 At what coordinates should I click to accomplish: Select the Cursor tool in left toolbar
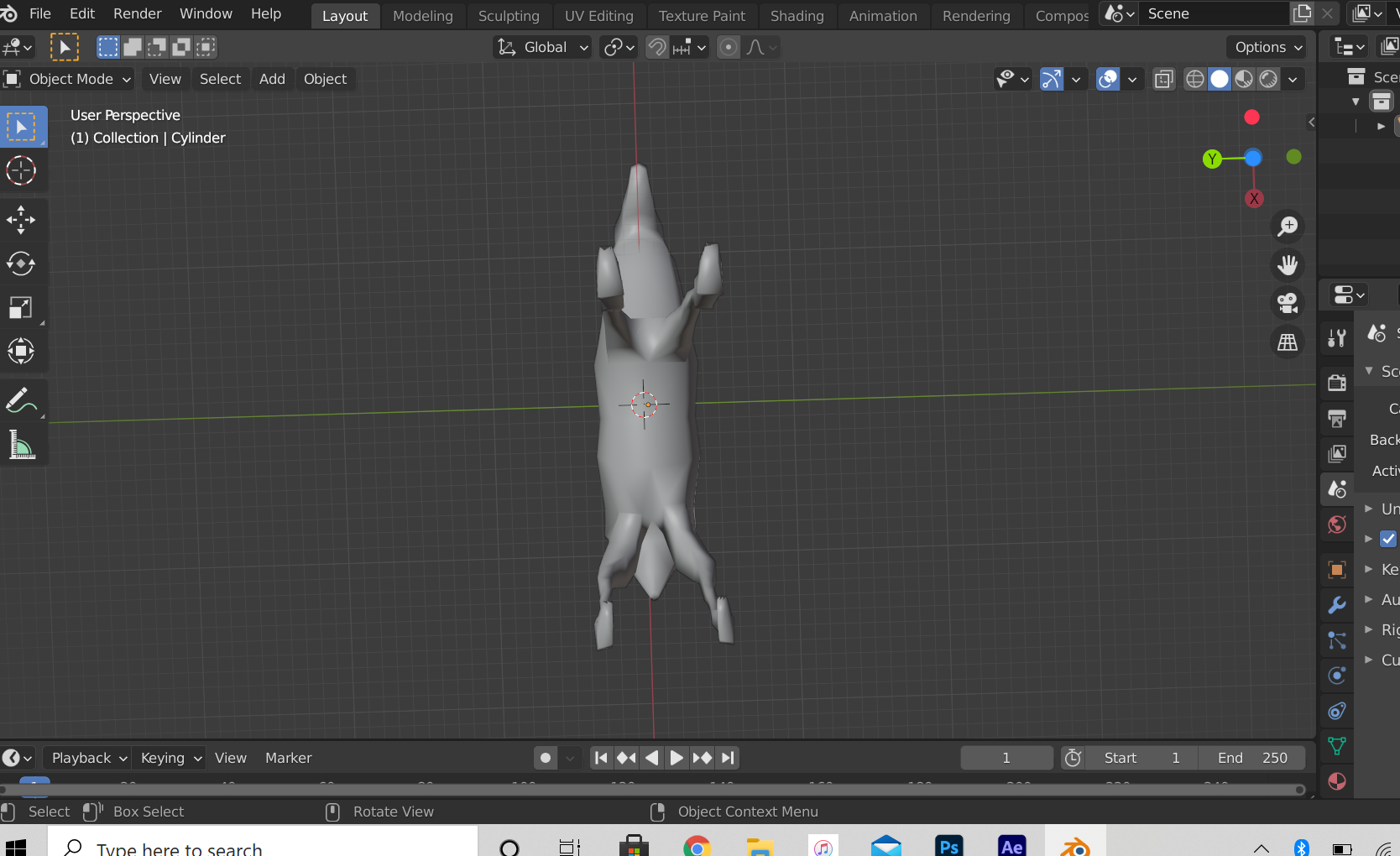[x=21, y=170]
